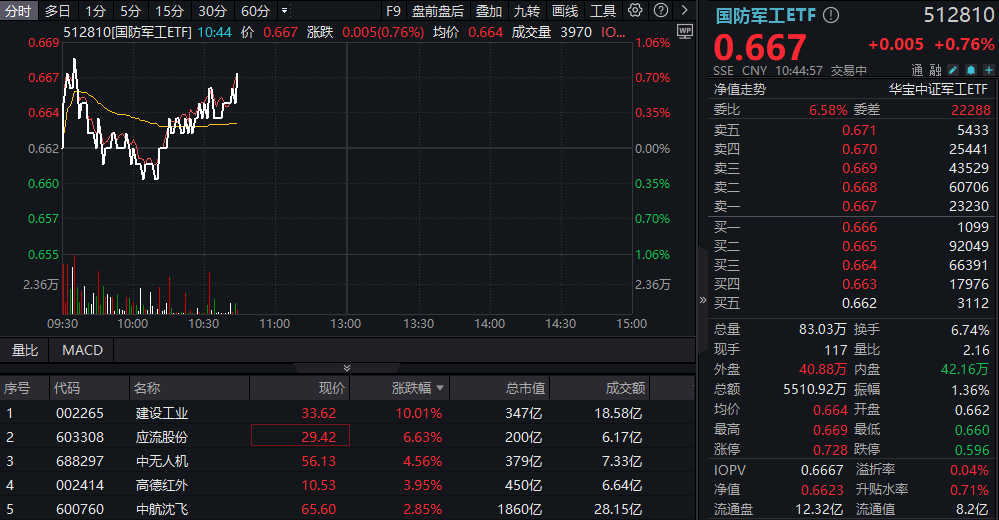The image size is (999, 520).
Task: Toggle the 九转 indicator
Action: coord(527,11)
